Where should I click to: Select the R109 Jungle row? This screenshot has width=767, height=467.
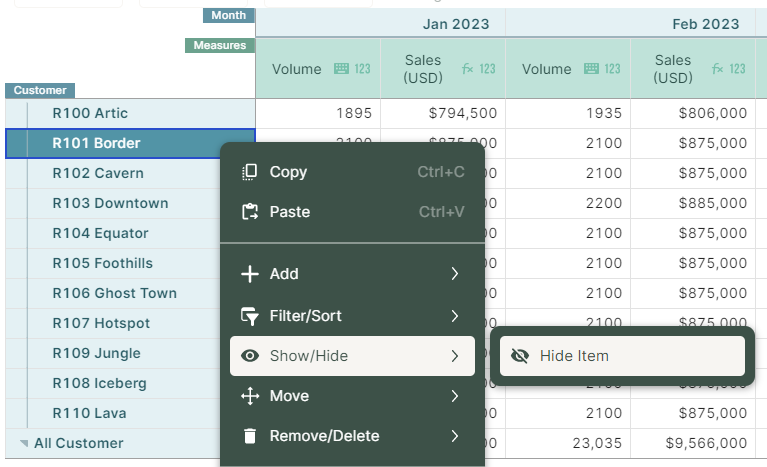[x=113, y=353]
